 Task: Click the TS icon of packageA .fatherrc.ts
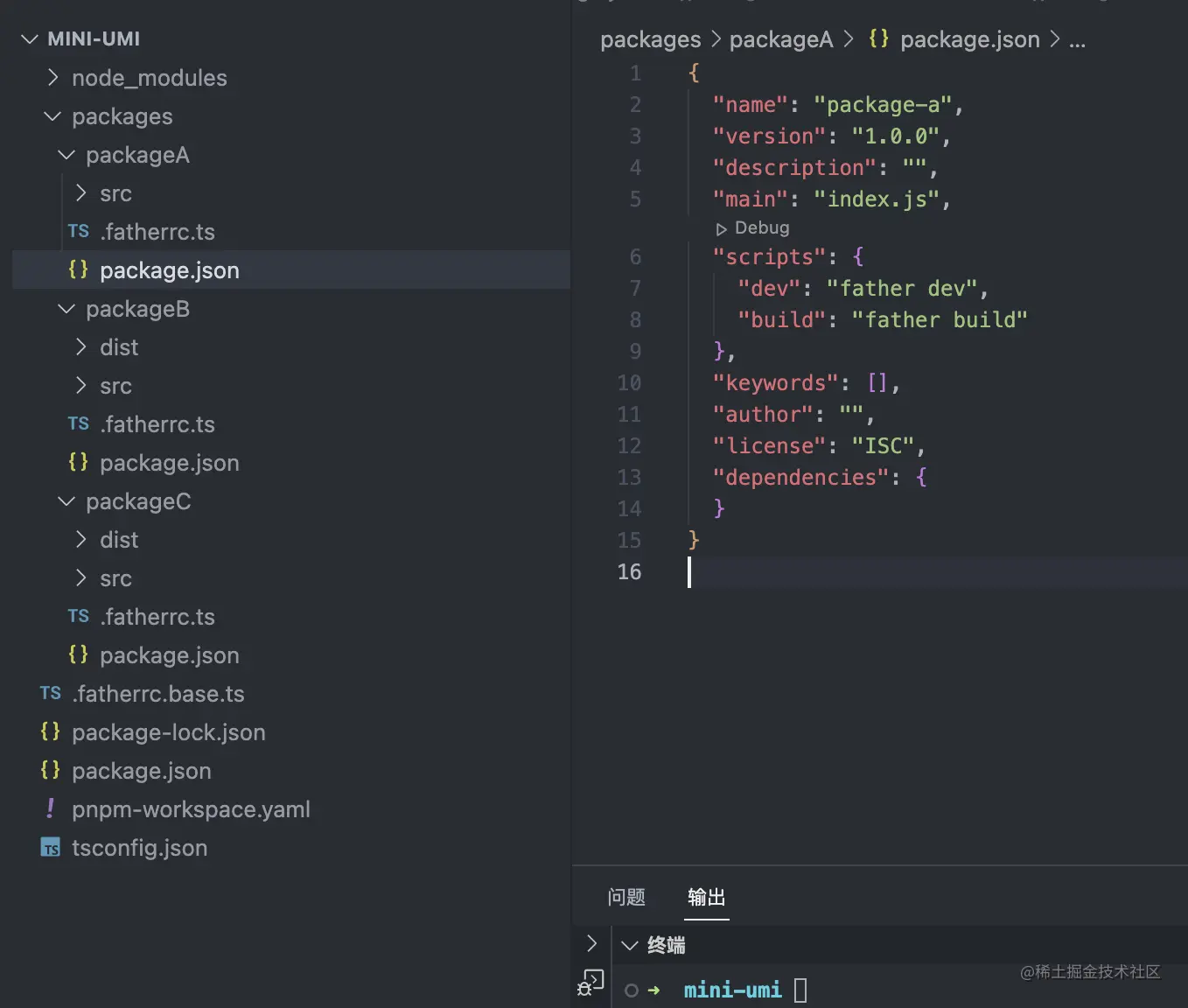[x=79, y=232]
